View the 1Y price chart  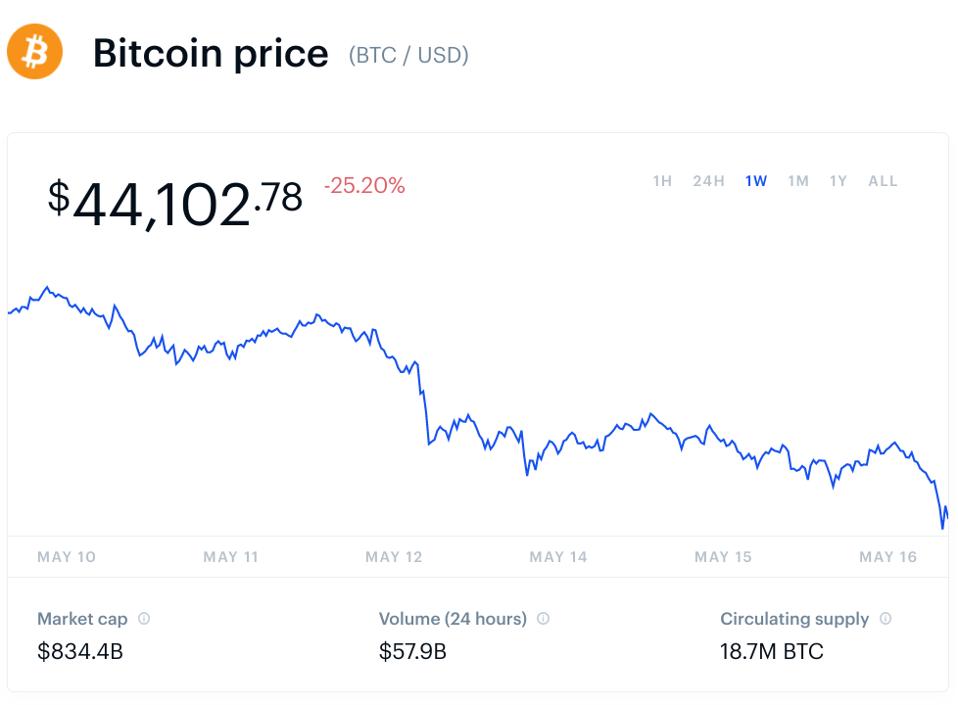(837, 181)
